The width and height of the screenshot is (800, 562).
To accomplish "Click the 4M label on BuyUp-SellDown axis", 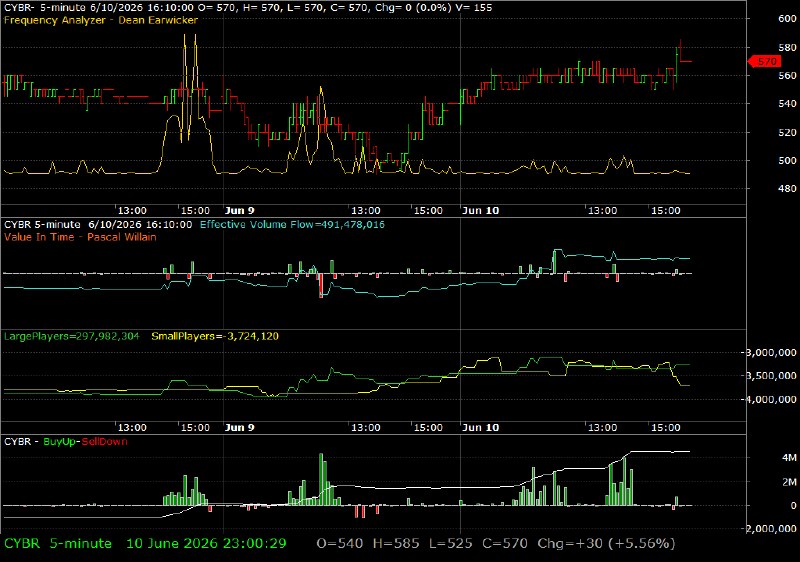I will pyautogui.click(x=789, y=458).
